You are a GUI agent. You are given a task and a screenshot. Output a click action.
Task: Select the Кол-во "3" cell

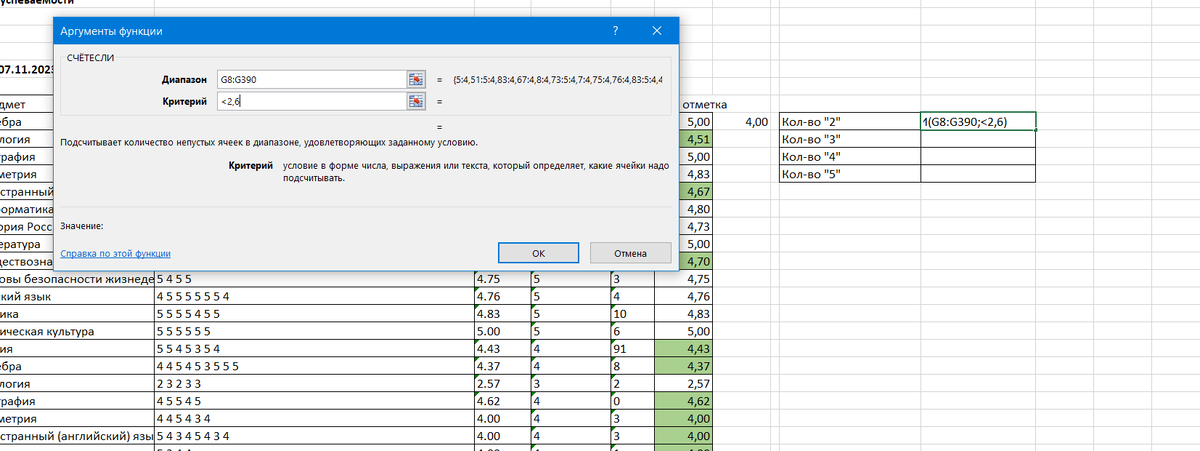click(849, 140)
